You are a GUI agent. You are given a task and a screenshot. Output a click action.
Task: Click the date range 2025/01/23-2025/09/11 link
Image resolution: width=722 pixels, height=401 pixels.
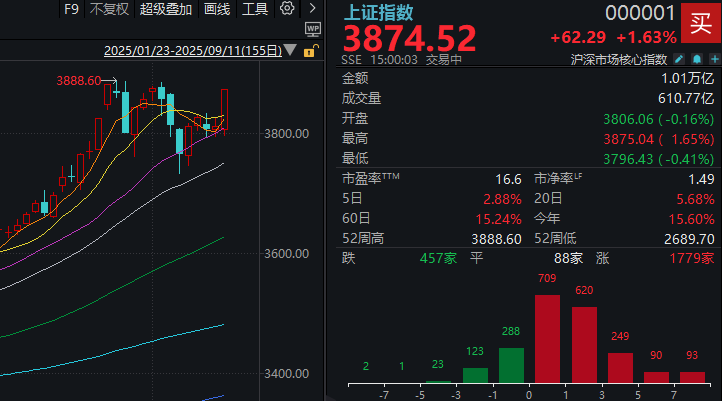(x=192, y=50)
